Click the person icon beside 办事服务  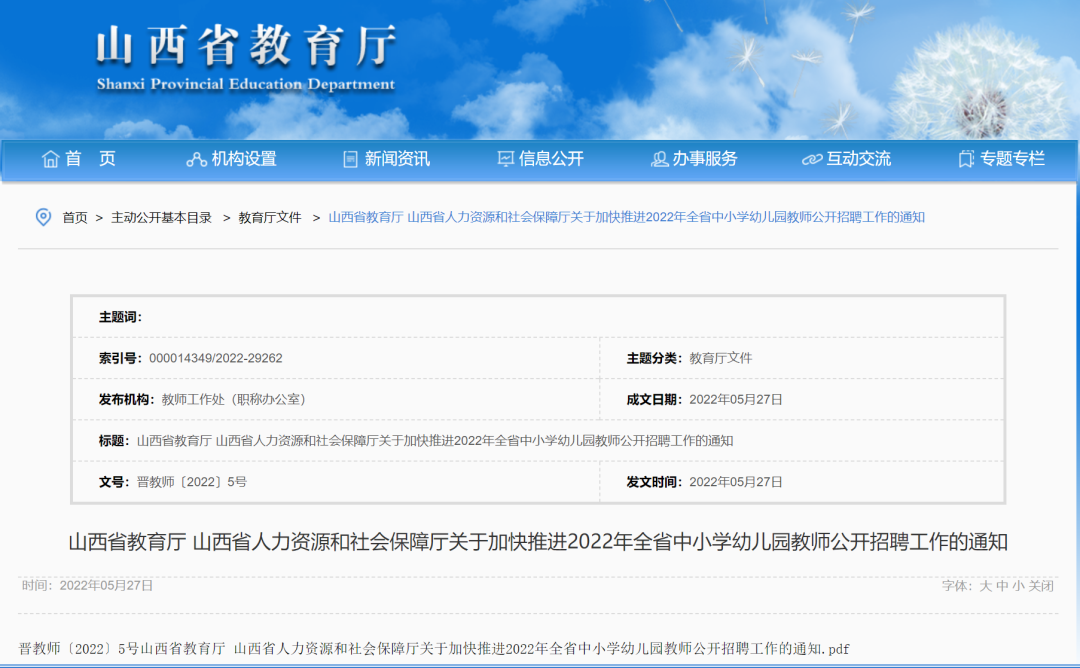(x=659, y=160)
